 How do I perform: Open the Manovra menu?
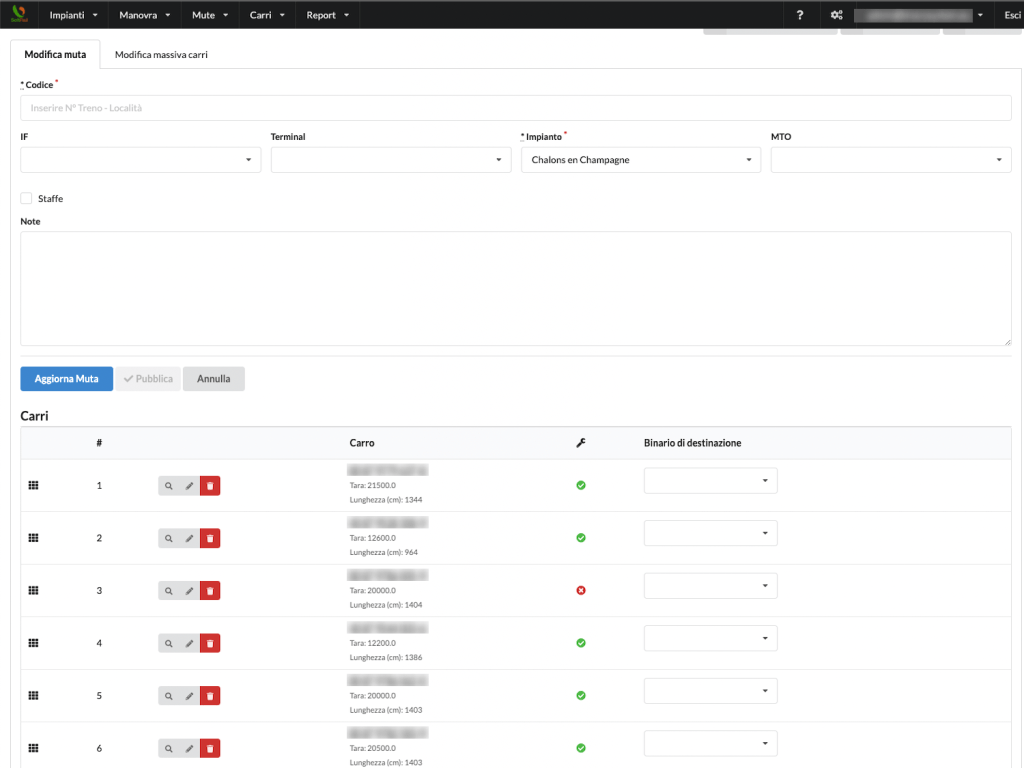[144, 15]
